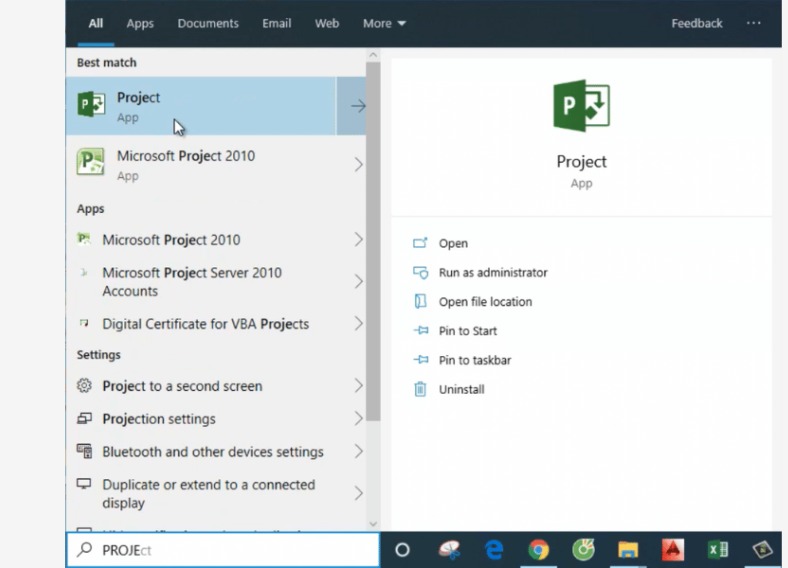
Task: Expand the arrow beside the Project best match
Action: [x=357, y=107]
